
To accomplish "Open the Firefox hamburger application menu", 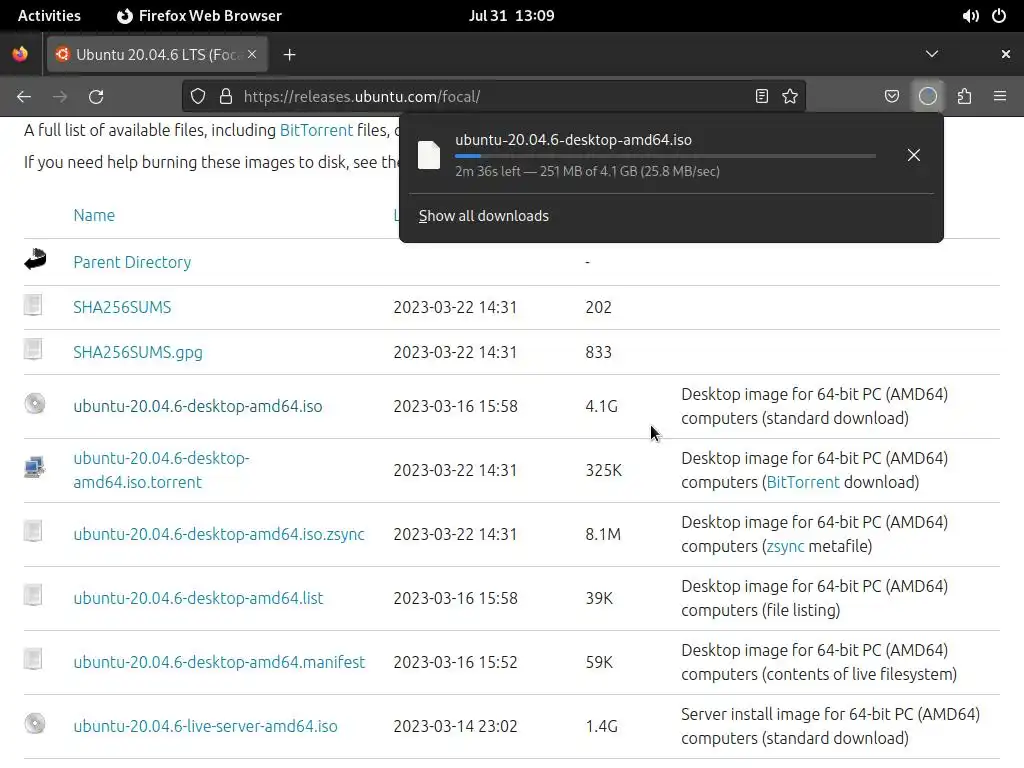I will [x=1000, y=97].
